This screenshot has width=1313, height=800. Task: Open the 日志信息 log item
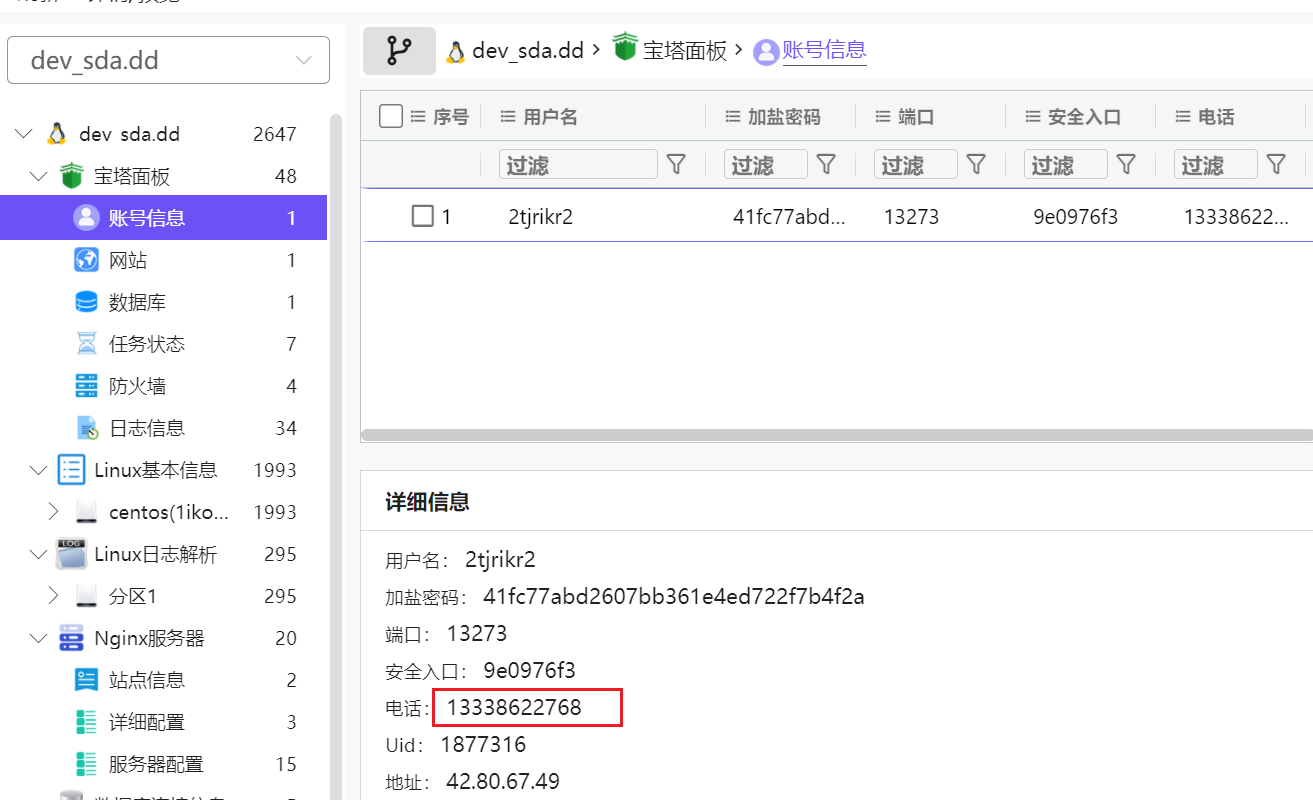146,428
